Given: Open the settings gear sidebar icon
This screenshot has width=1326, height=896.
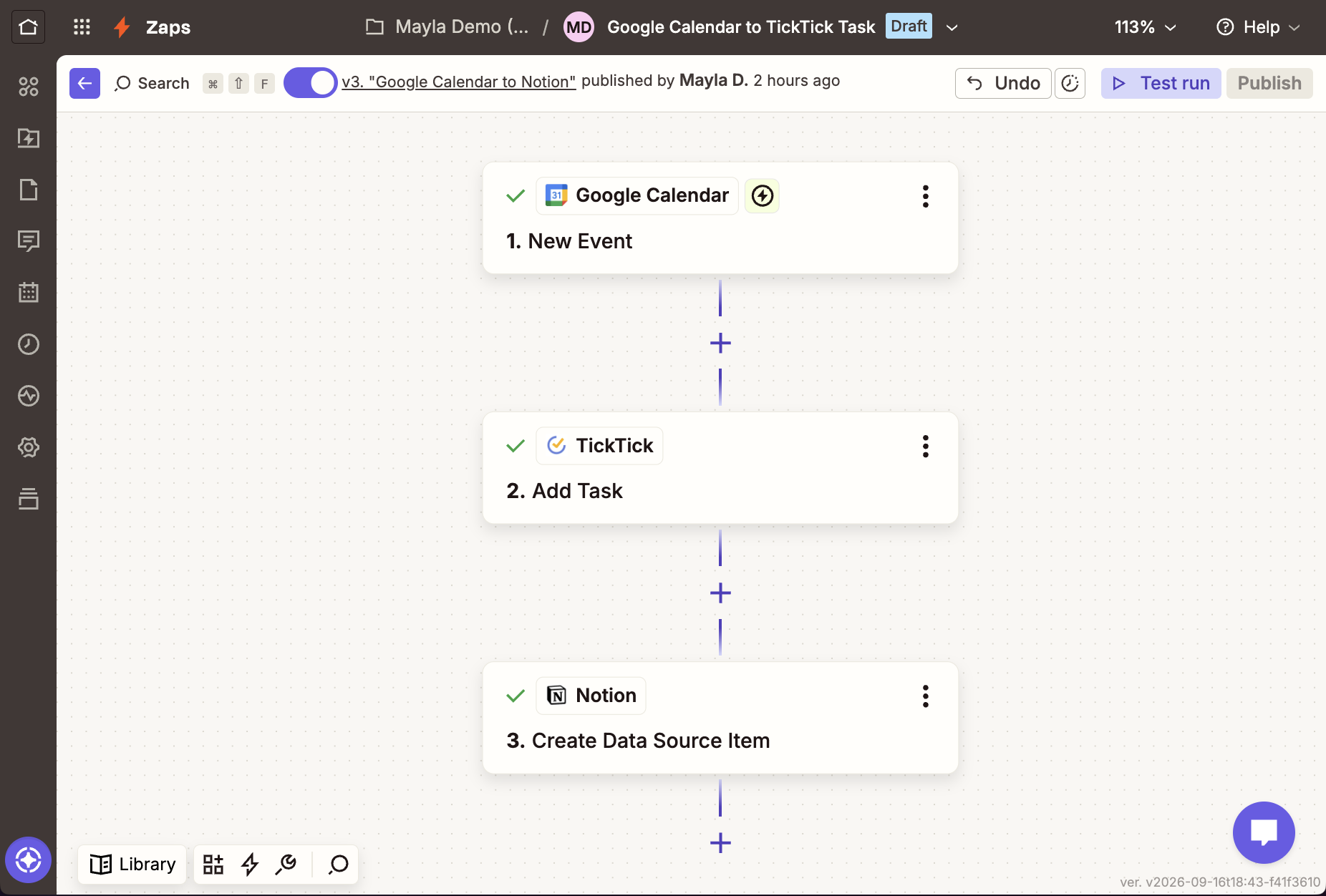Looking at the screenshot, I should click(28, 447).
